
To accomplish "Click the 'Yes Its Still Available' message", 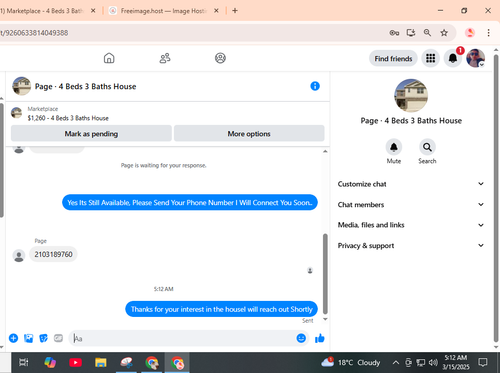I will [x=190, y=203].
